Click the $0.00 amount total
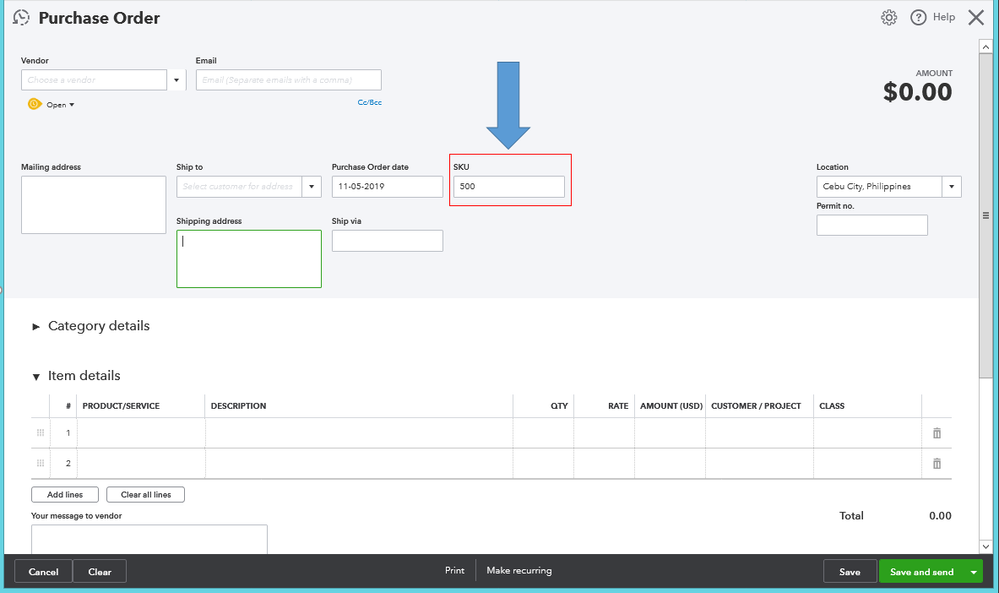The image size is (999, 593). click(917, 92)
